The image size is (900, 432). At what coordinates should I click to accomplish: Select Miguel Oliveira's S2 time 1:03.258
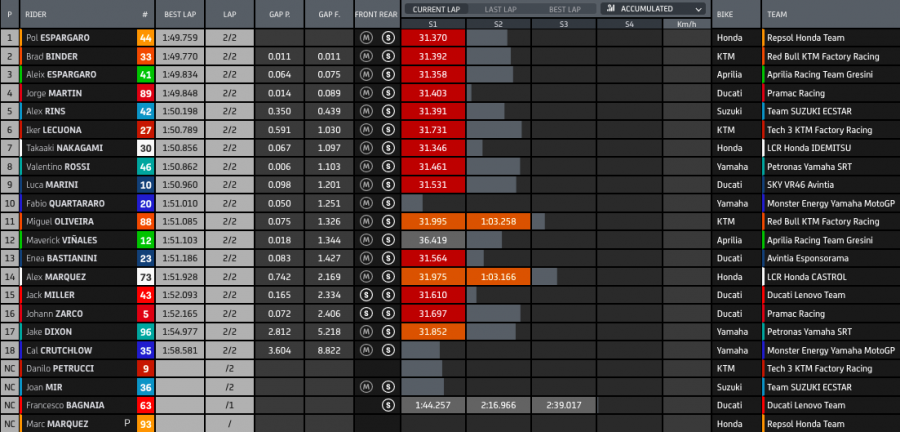[x=497, y=221]
